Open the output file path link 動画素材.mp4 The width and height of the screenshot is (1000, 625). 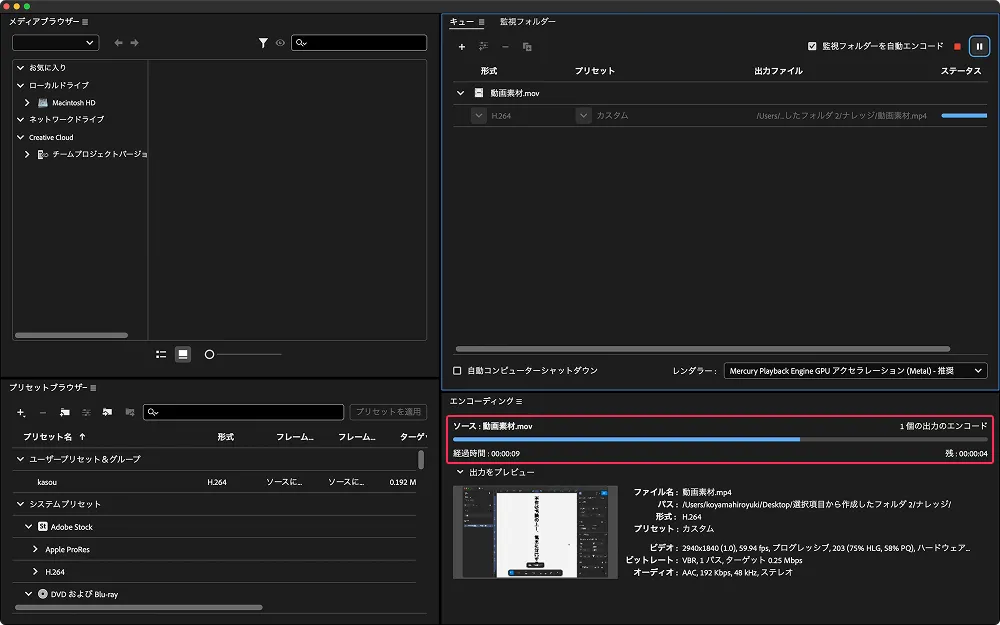click(x=841, y=116)
